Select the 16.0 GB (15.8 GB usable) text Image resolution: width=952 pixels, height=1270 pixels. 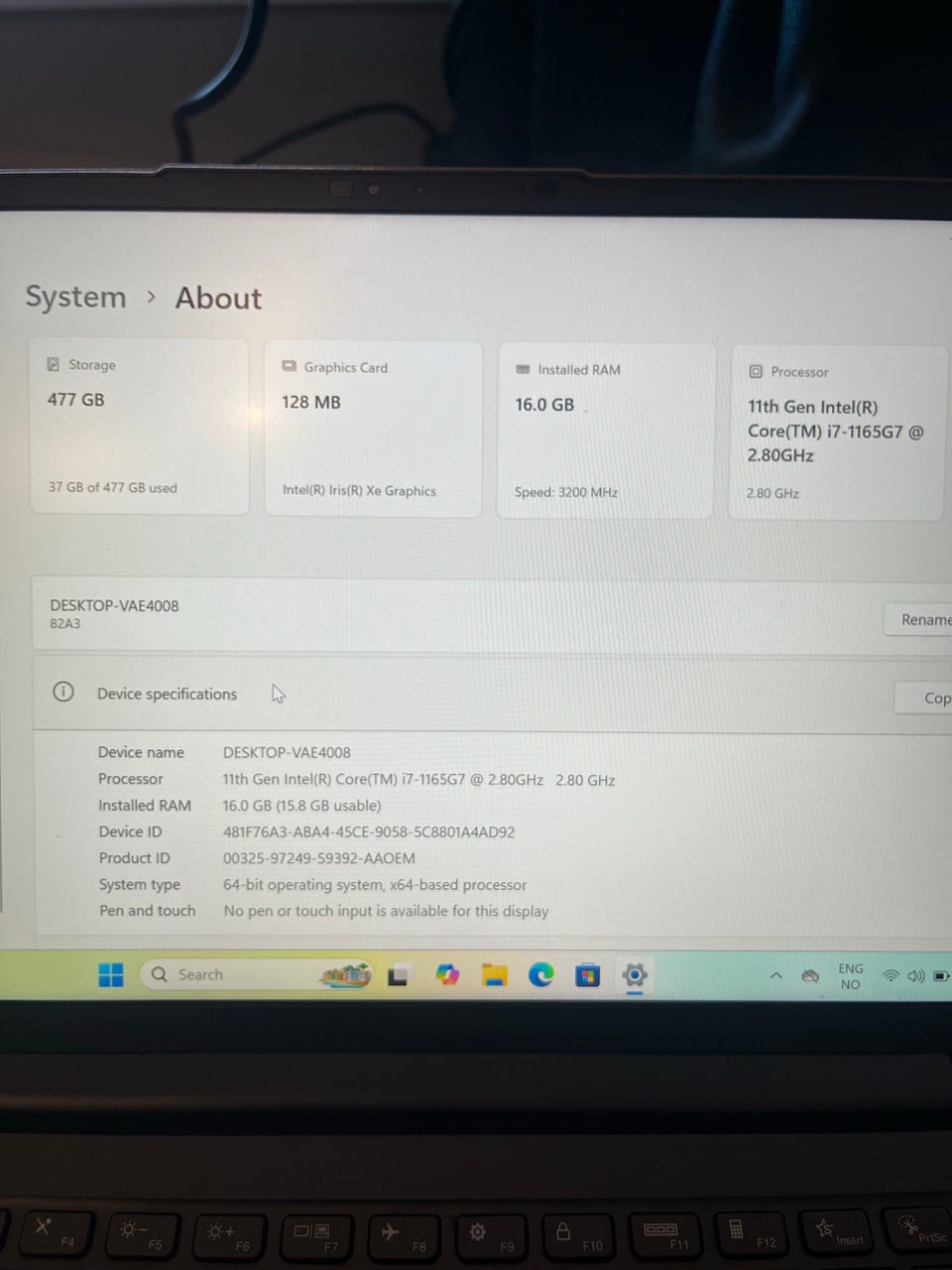(301, 806)
